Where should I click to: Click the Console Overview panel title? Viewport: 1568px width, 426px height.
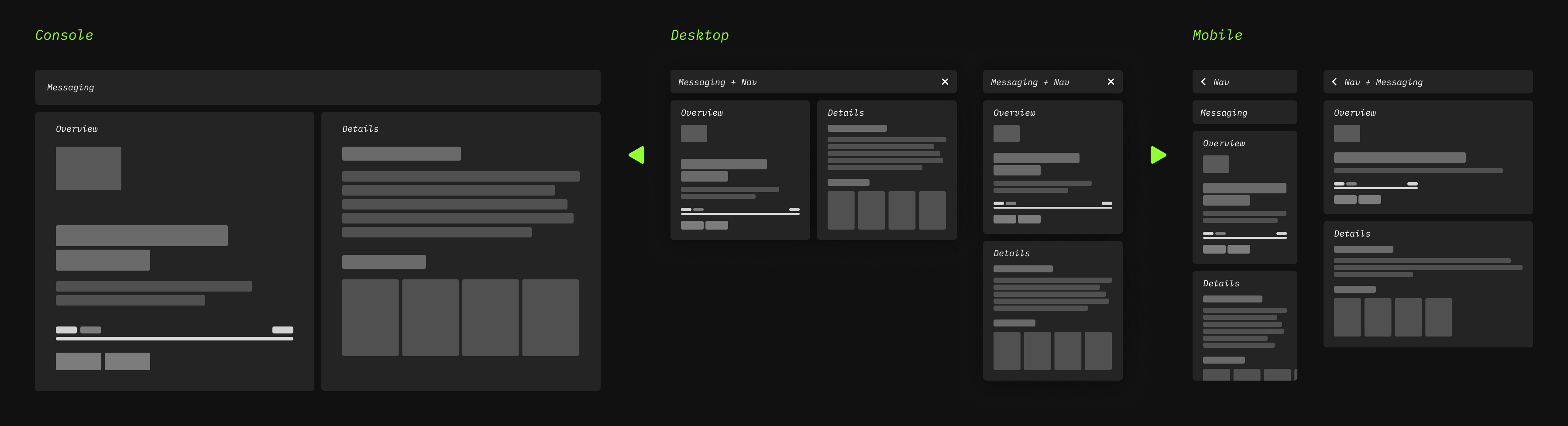click(77, 129)
